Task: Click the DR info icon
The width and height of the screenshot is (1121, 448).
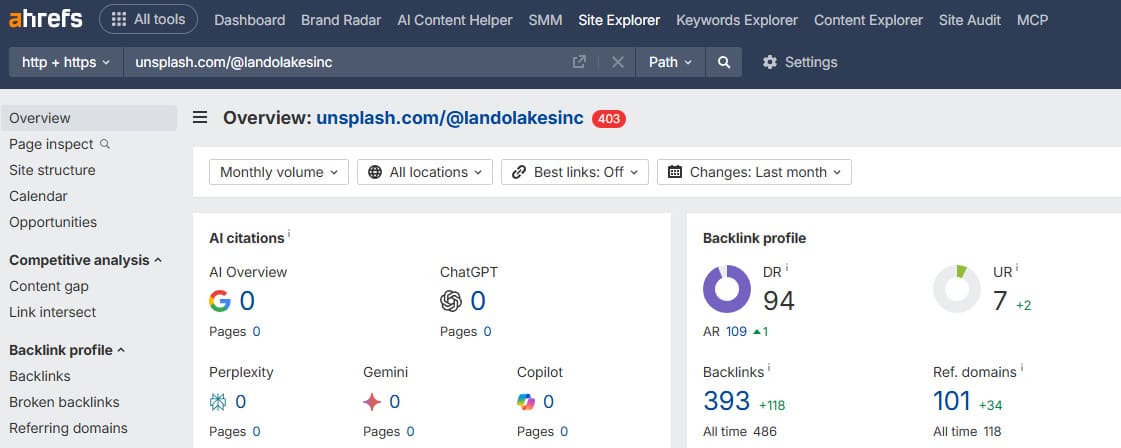Action: (787, 268)
